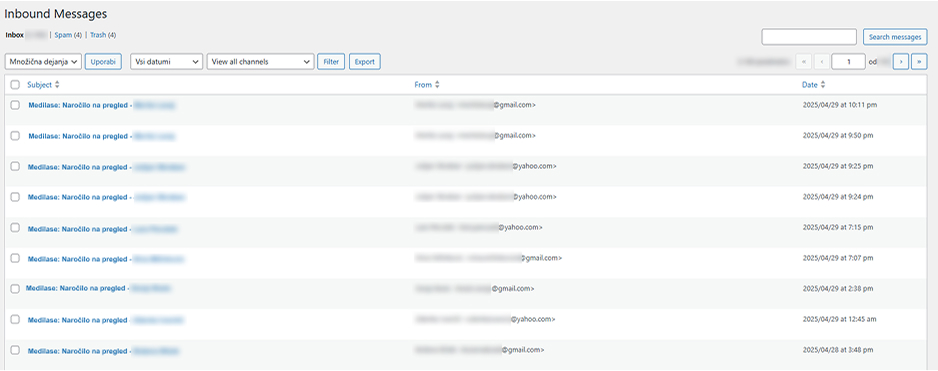Select the message dated 2025/04/28 at 3:48 pm

pyautogui.click(x=15, y=350)
